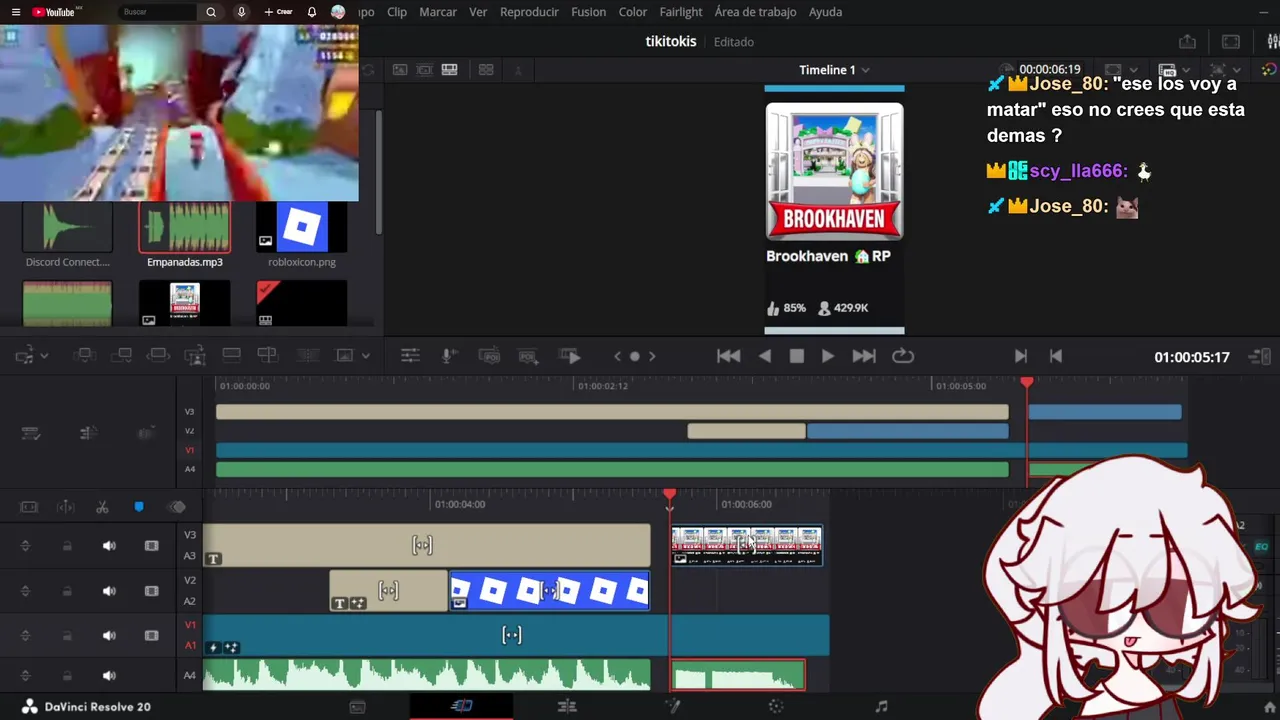
Task: Toggle loop playback
Action: 903,356
